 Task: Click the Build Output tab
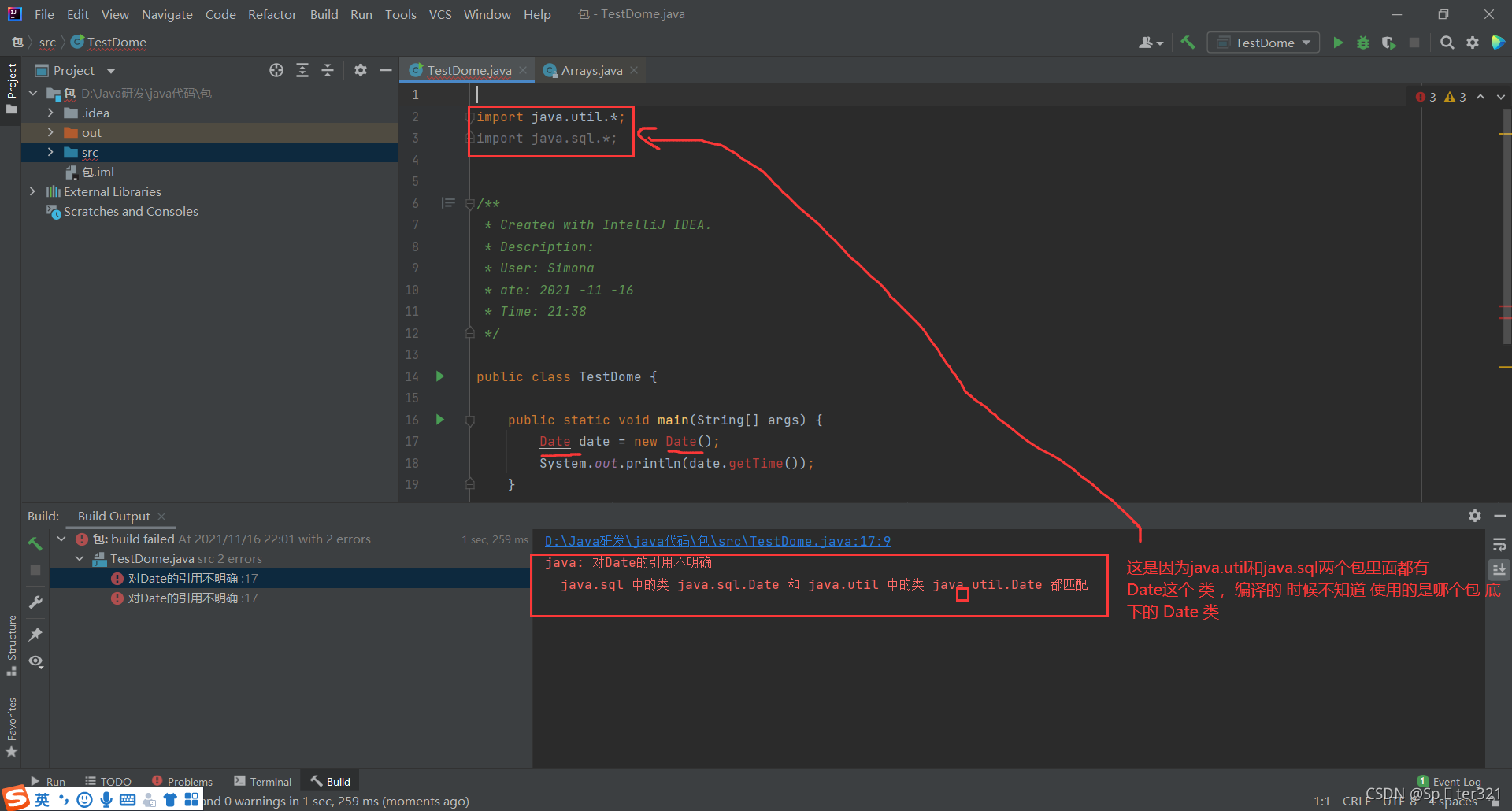click(114, 516)
